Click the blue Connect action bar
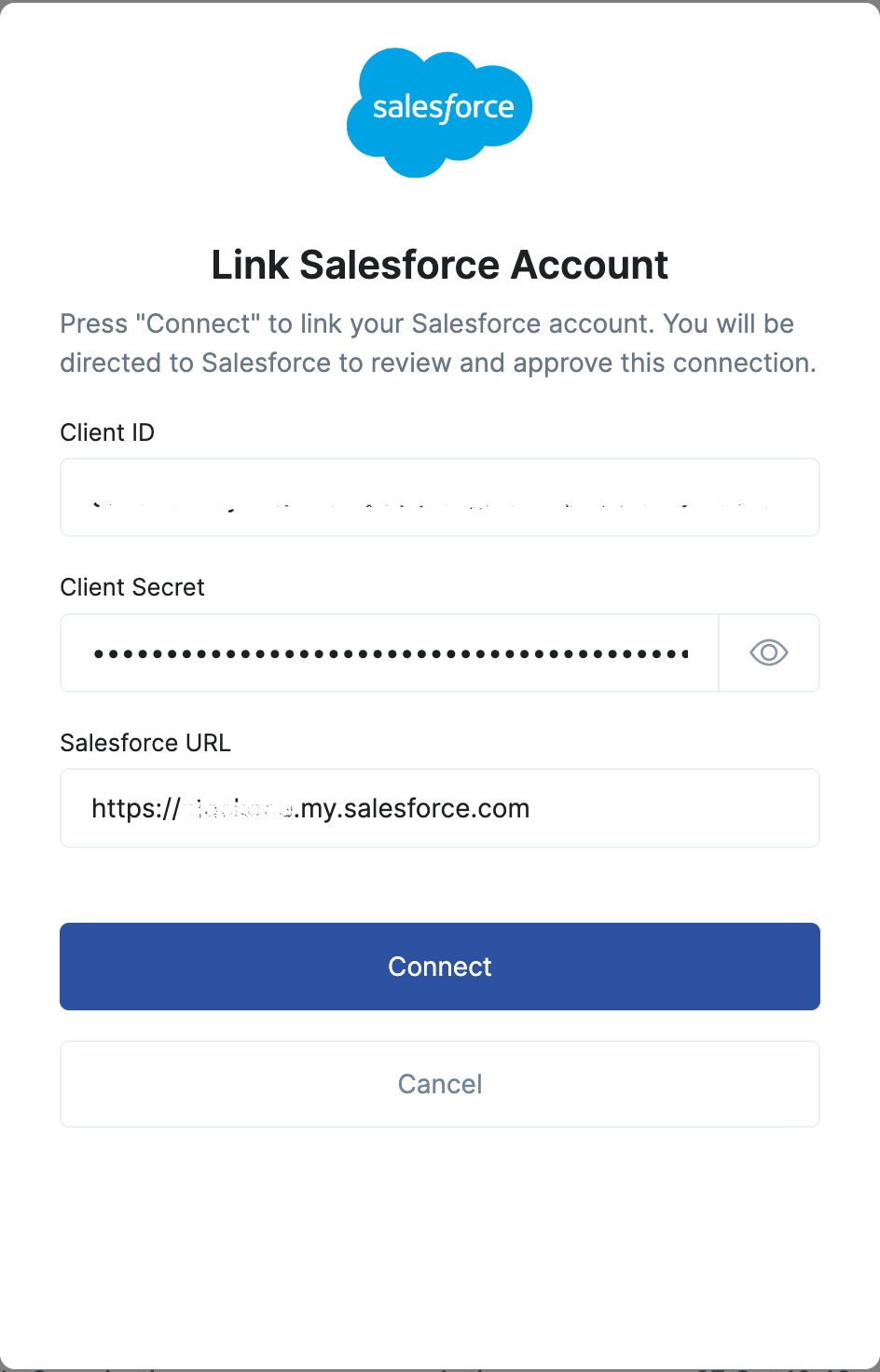Image resolution: width=880 pixels, height=1372 pixels. [439, 967]
